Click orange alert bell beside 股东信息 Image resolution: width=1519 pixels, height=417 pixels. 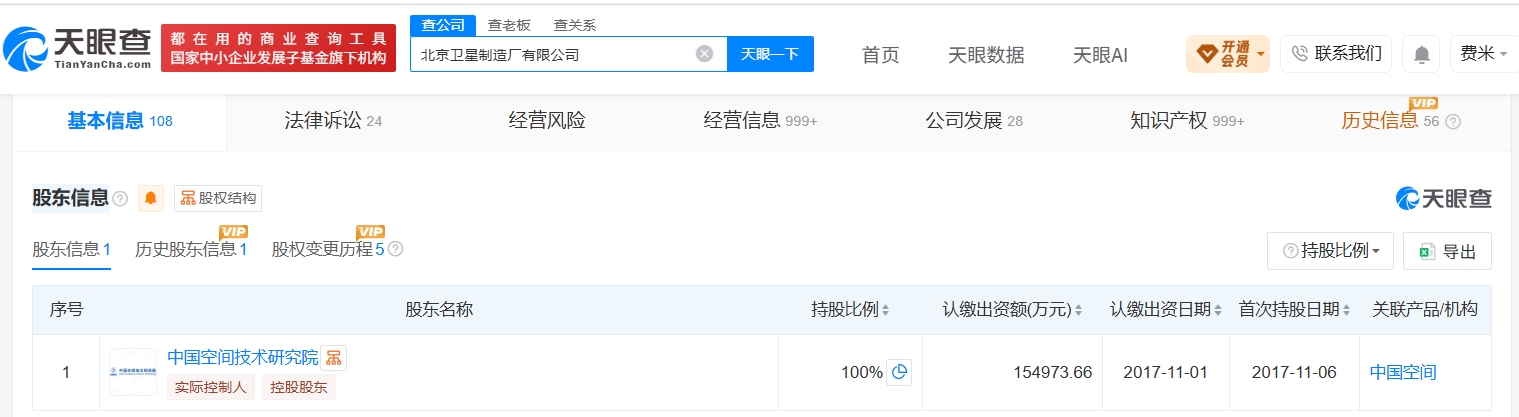point(151,198)
